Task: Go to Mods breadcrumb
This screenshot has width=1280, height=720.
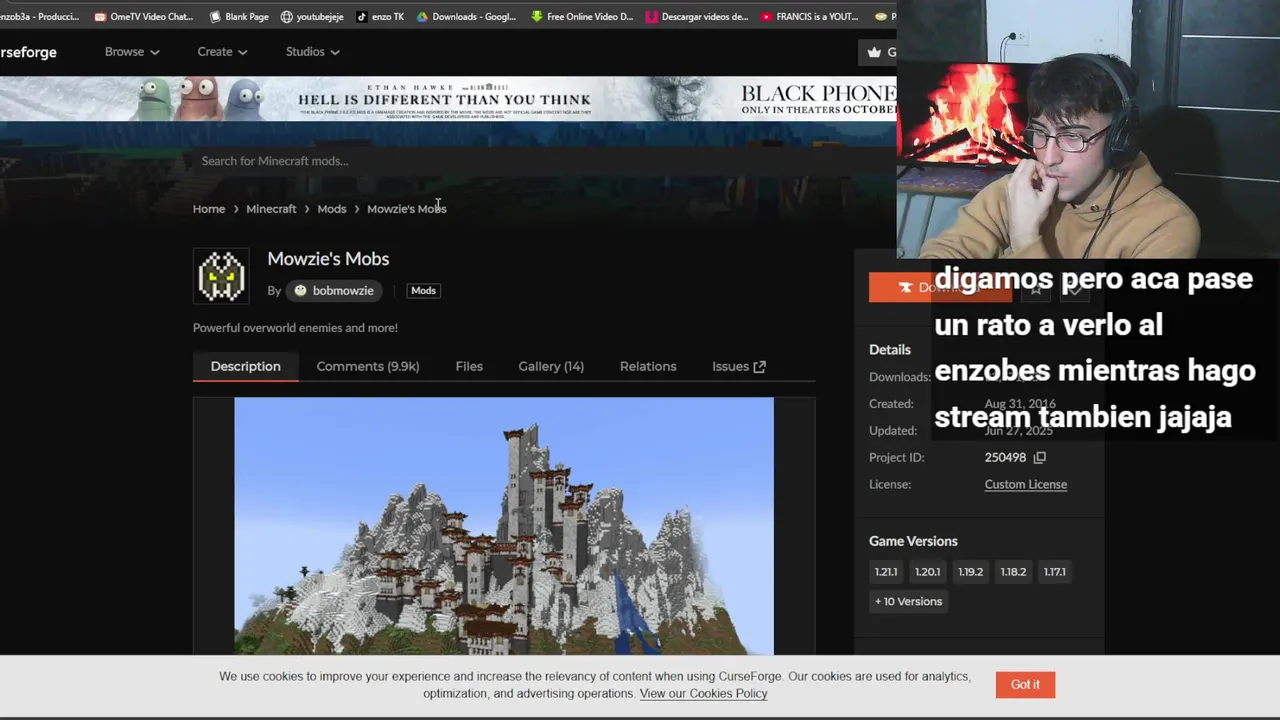Action: (332, 209)
